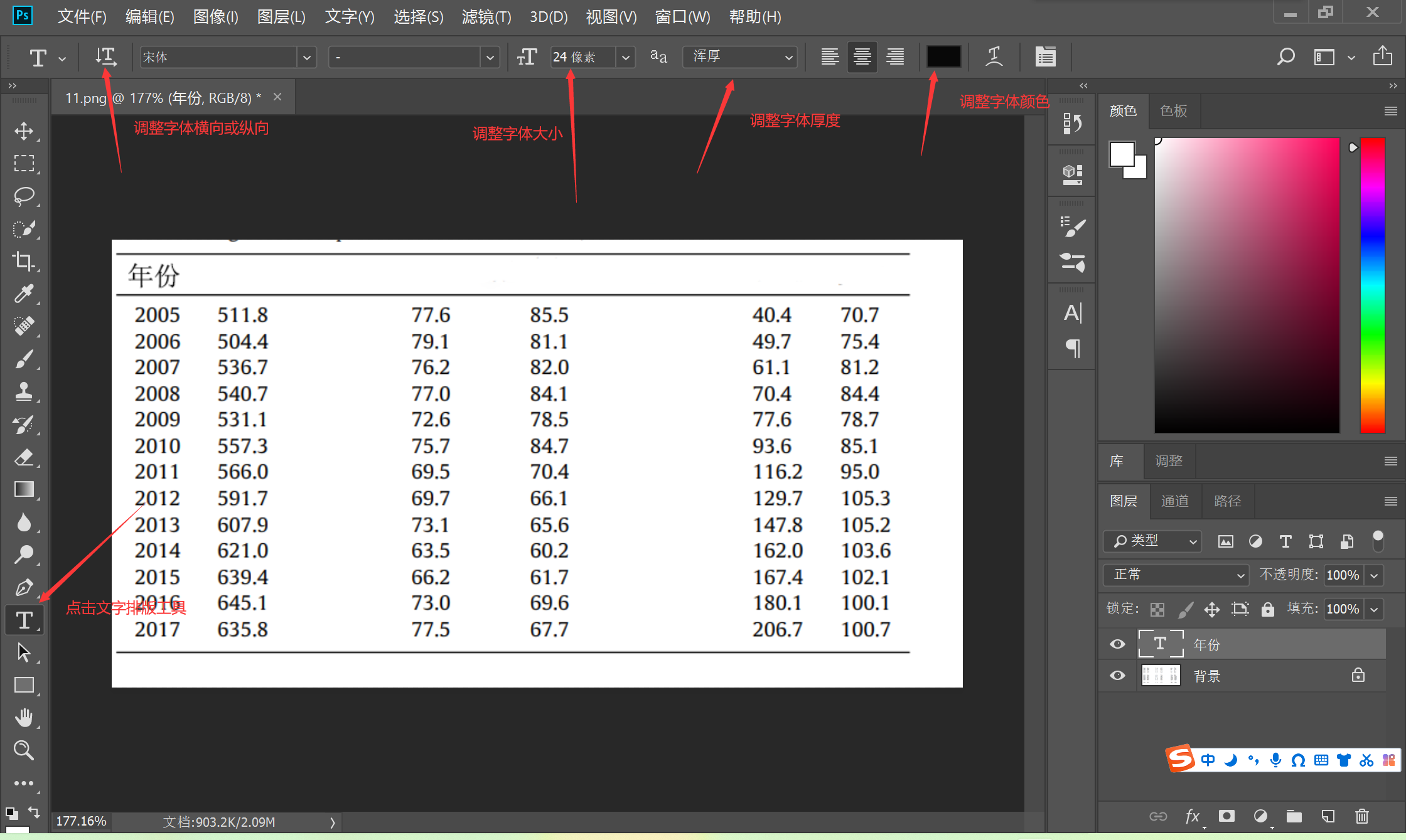
Task: Open the layer filter 类型 dropdown
Action: click(1153, 541)
